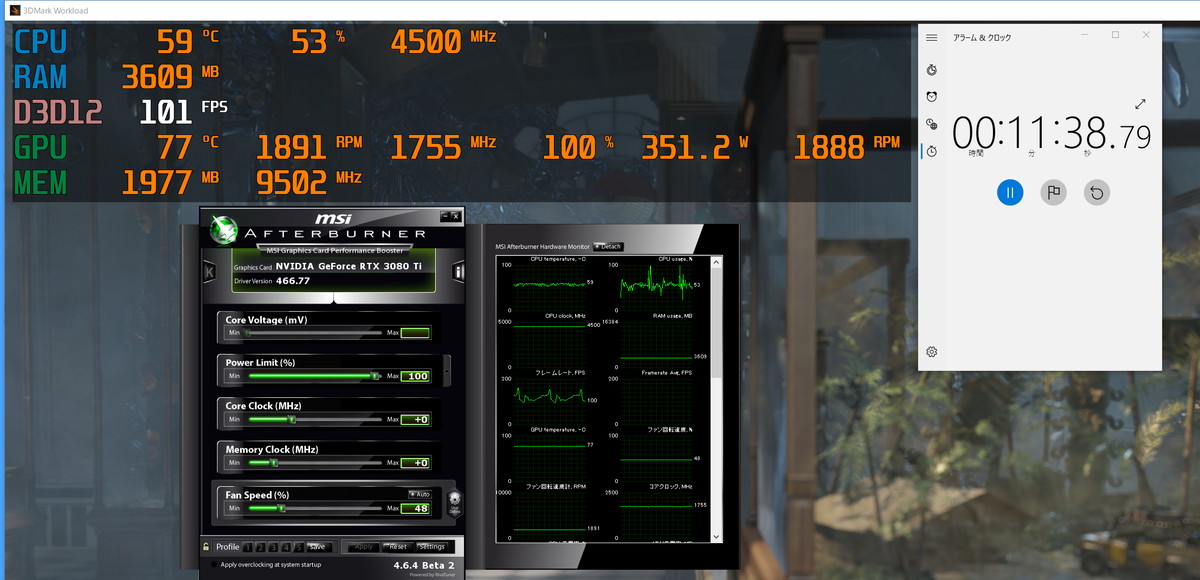Minimize the MSI Afterburner window
The height and width of the screenshot is (580, 1200).
coord(445,216)
